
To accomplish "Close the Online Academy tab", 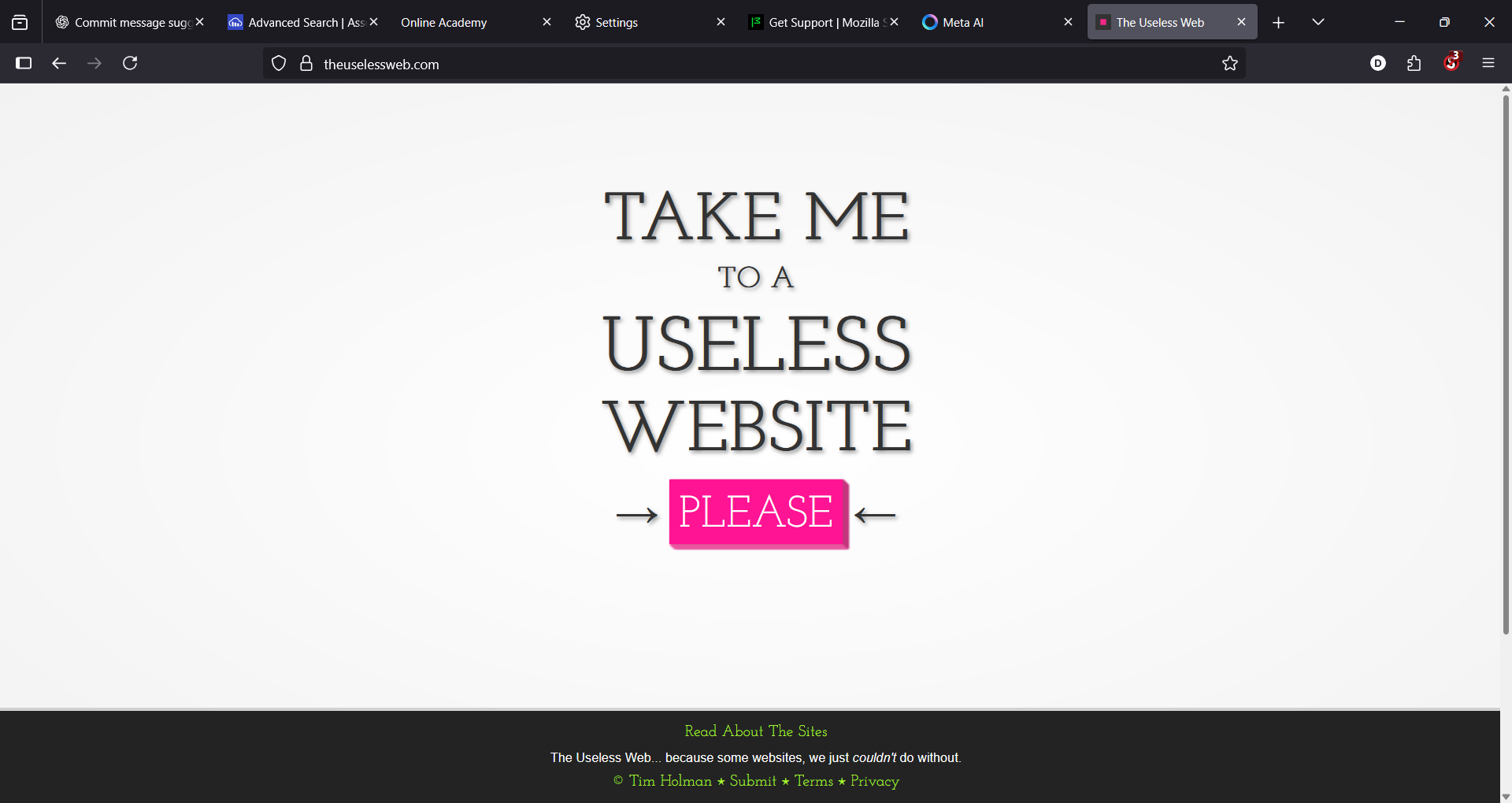I will point(547,22).
